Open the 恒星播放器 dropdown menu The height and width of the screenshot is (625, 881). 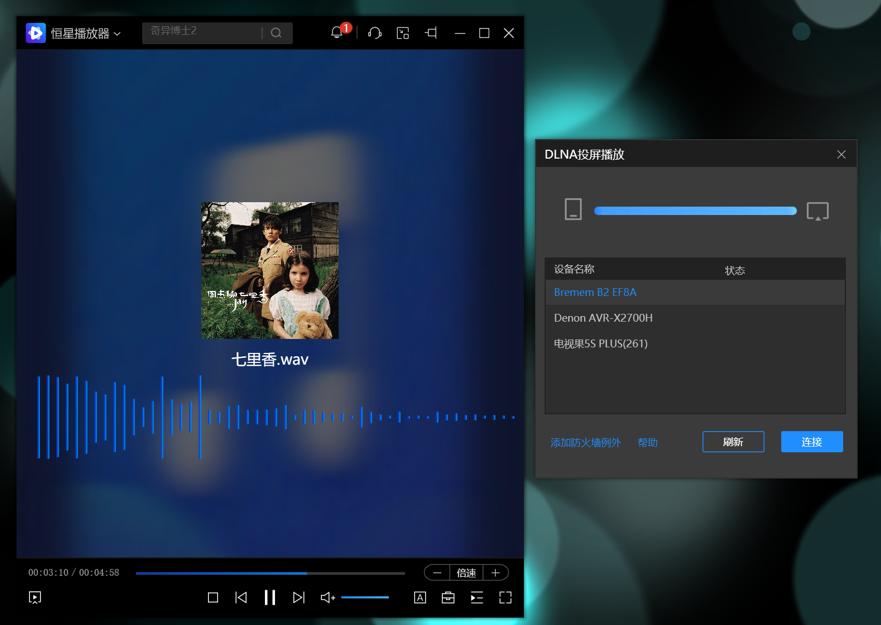tap(85, 33)
